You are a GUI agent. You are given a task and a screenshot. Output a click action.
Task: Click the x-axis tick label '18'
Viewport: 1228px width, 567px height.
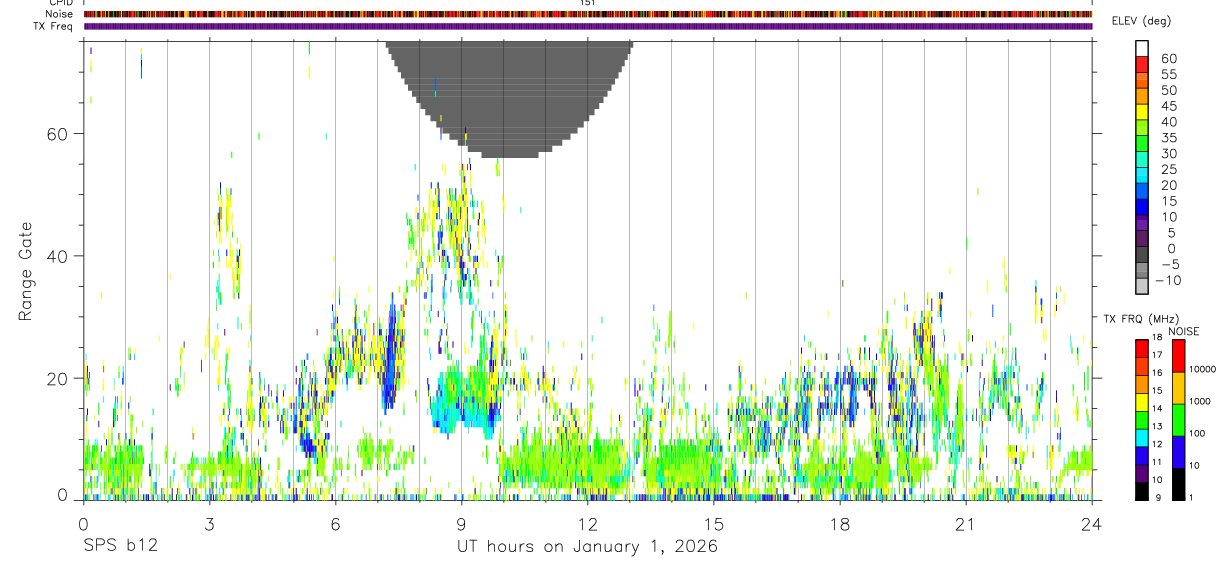(x=840, y=524)
